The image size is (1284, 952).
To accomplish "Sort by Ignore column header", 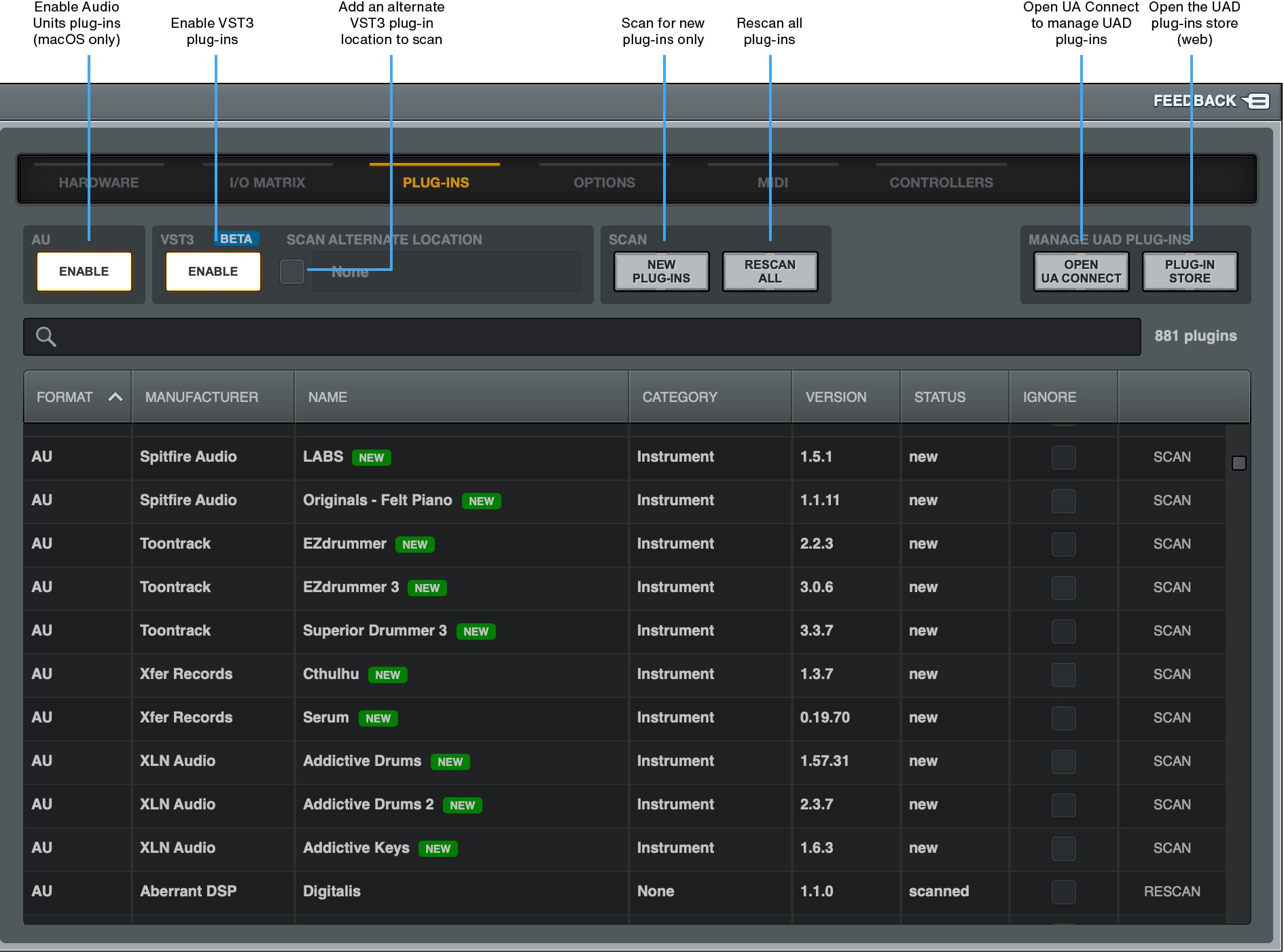I will click(1063, 397).
